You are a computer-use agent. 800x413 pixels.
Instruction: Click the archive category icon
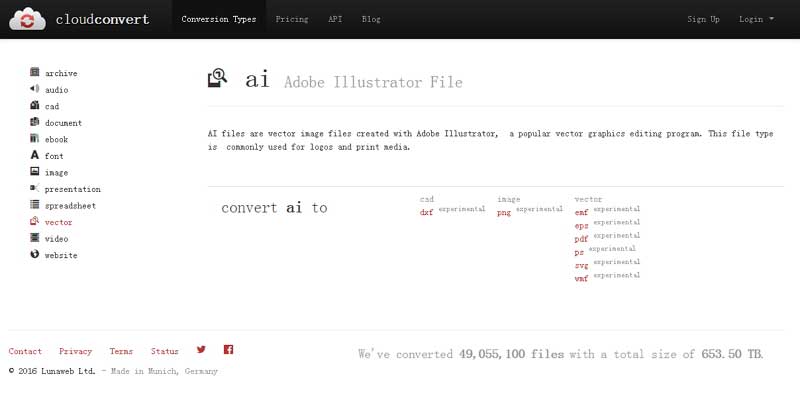coord(35,72)
